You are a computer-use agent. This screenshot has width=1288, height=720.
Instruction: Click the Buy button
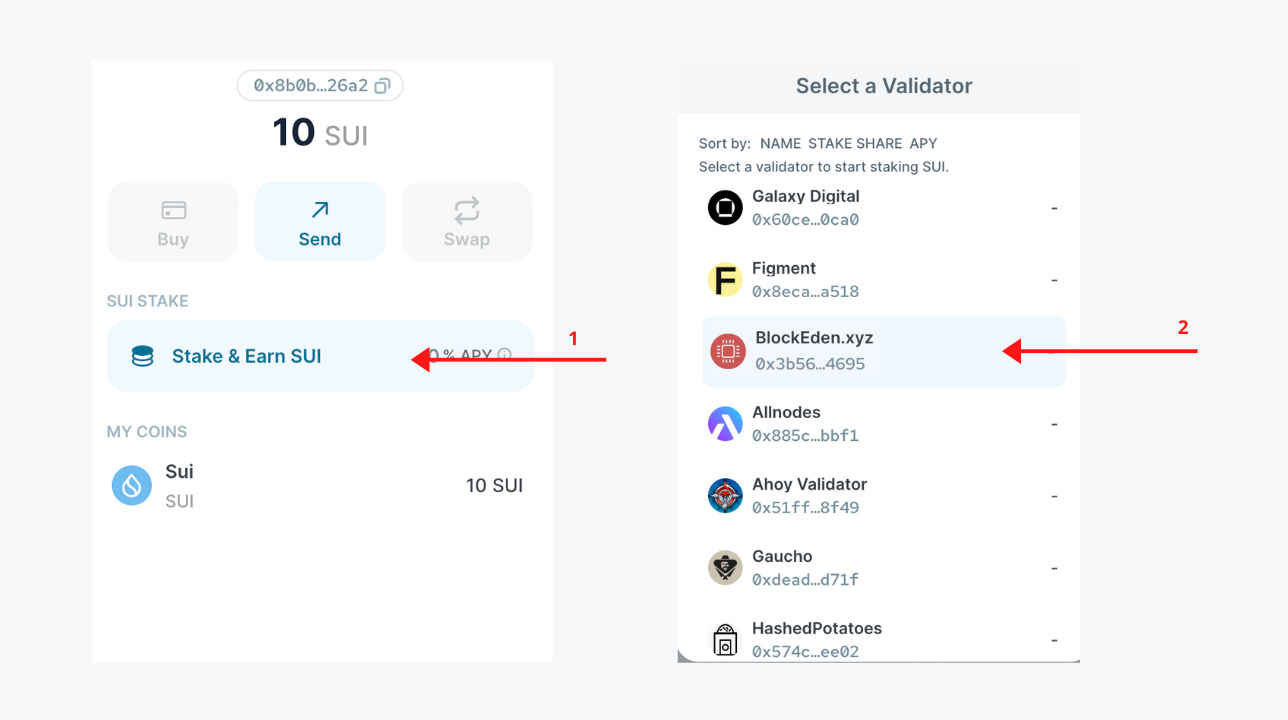coord(173,221)
